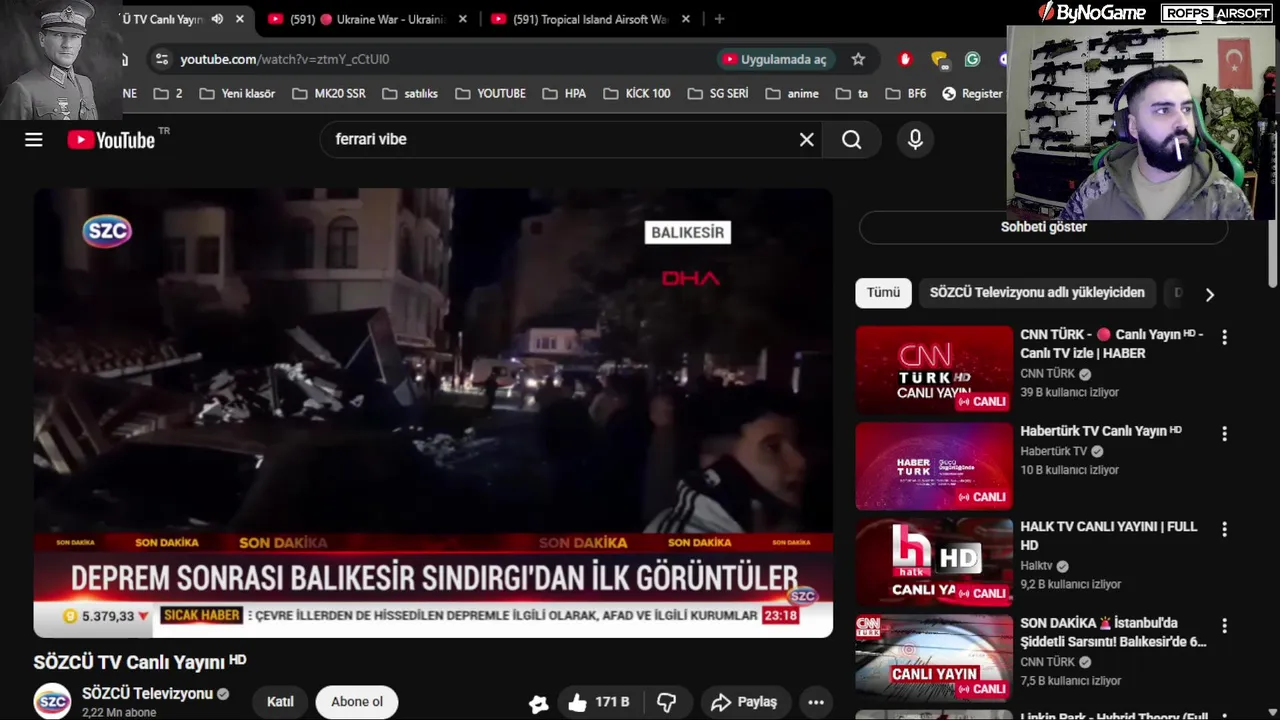Open options for CNN TÜRK Canlı Yayın video
This screenshot has height=720, width=1280.
(x=1224, y=337)
